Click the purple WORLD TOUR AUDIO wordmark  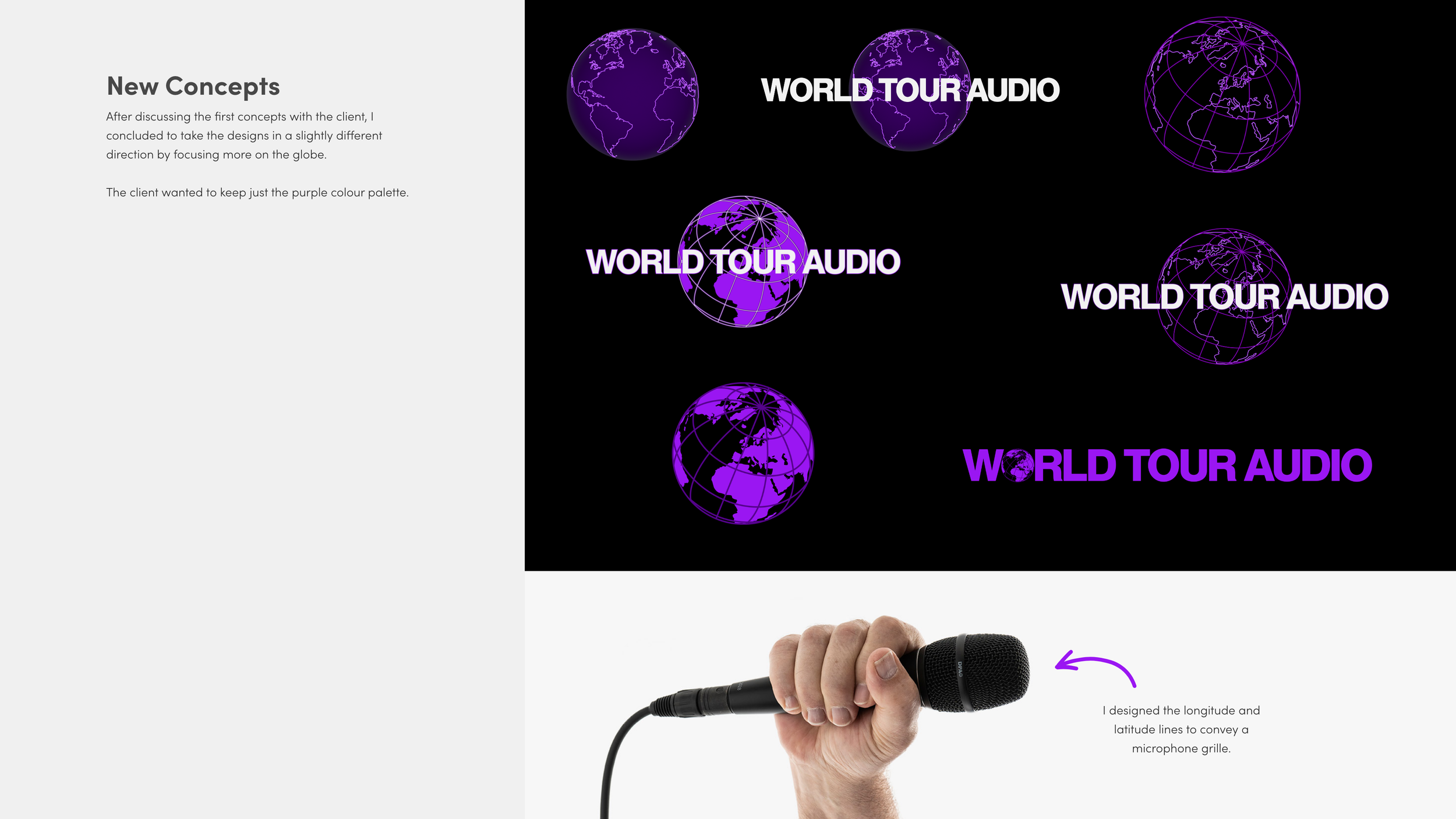pyautogui.click(x=1168, y=465)
